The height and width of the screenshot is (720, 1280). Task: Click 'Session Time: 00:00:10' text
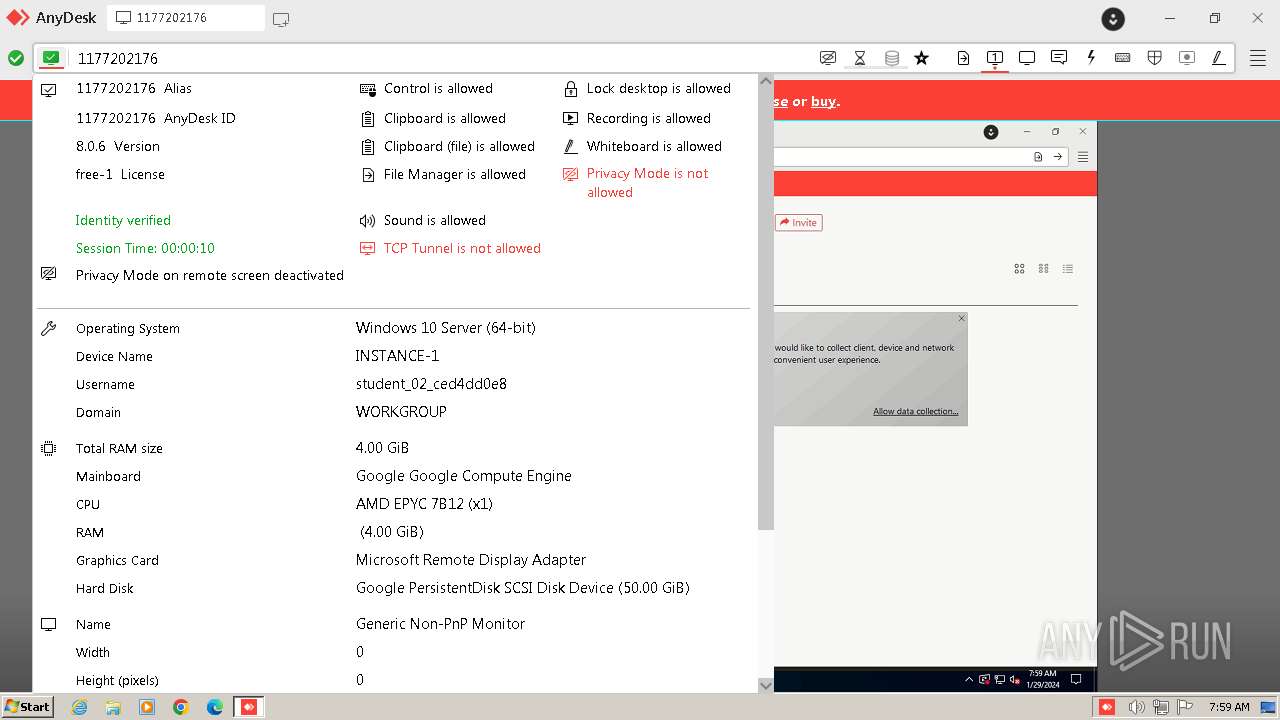[145, 248]
